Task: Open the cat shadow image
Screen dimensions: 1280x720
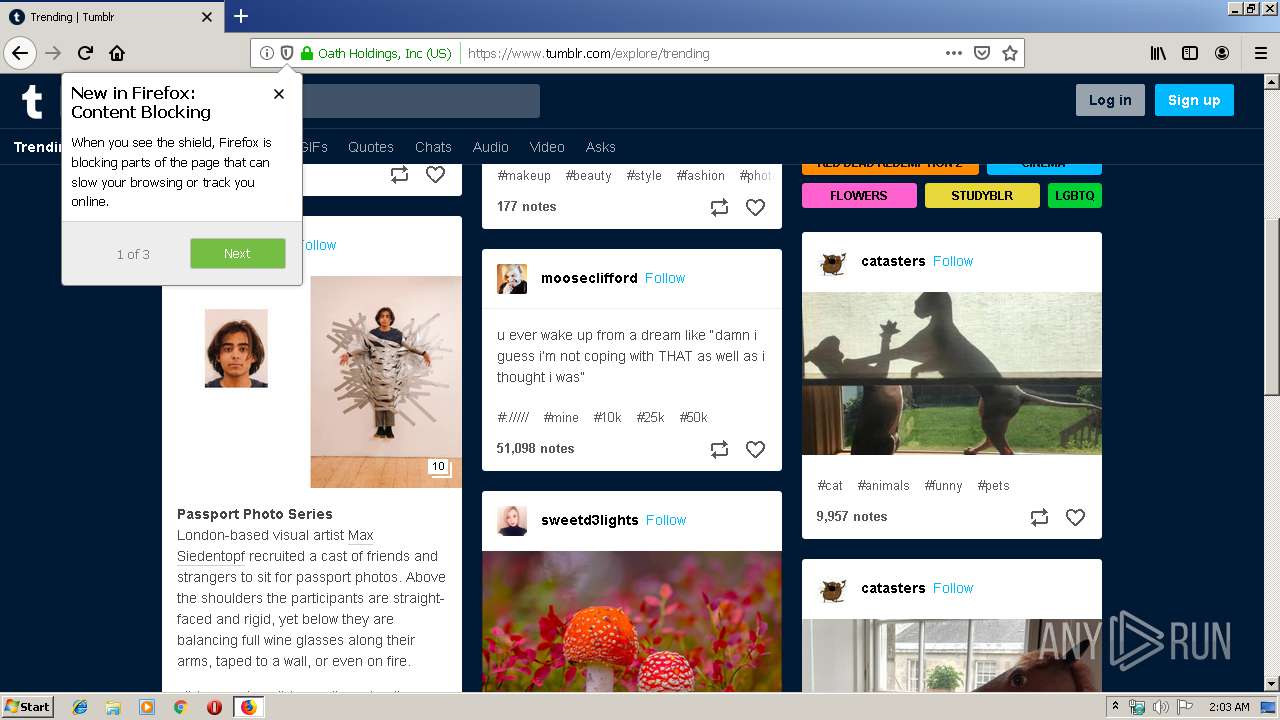Action: 952,373
